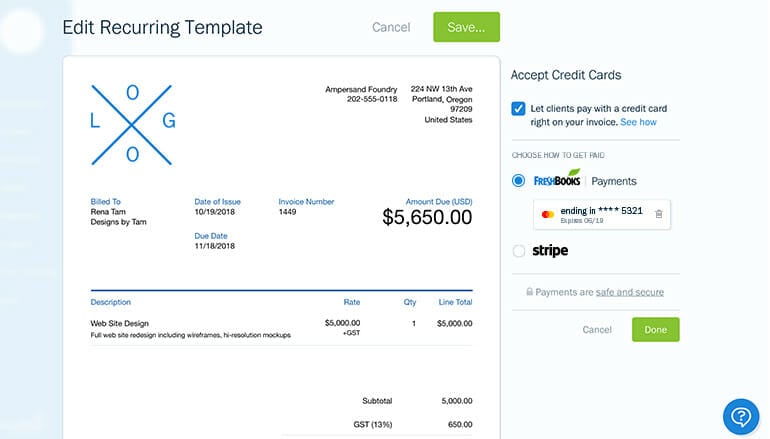Open the See how link
Screen dimensions: 770x439
638,122
